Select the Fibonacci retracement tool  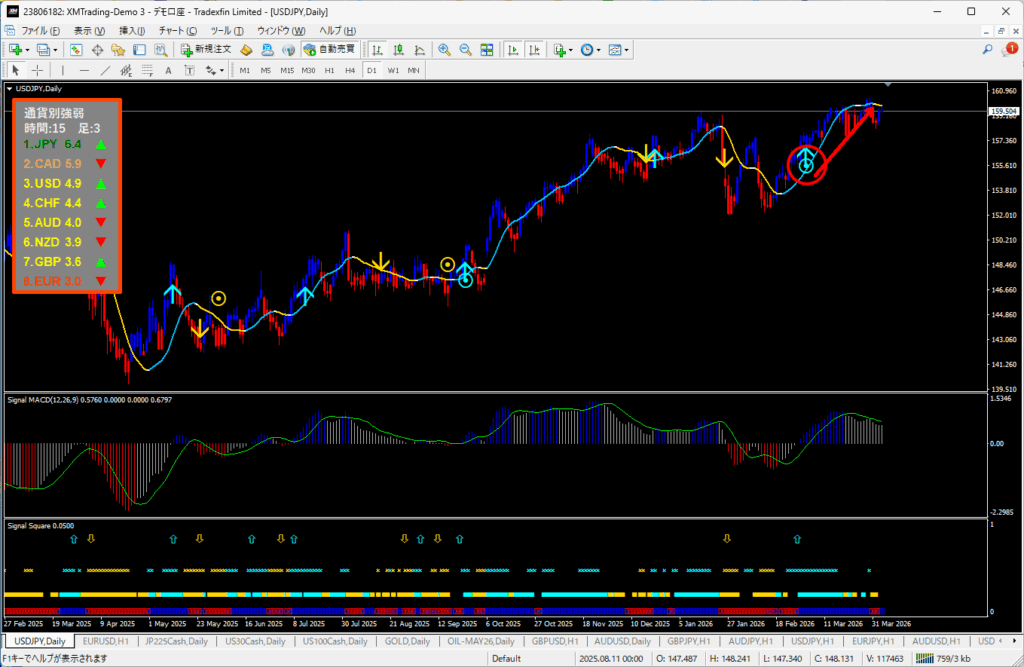[x=146, y=70]
